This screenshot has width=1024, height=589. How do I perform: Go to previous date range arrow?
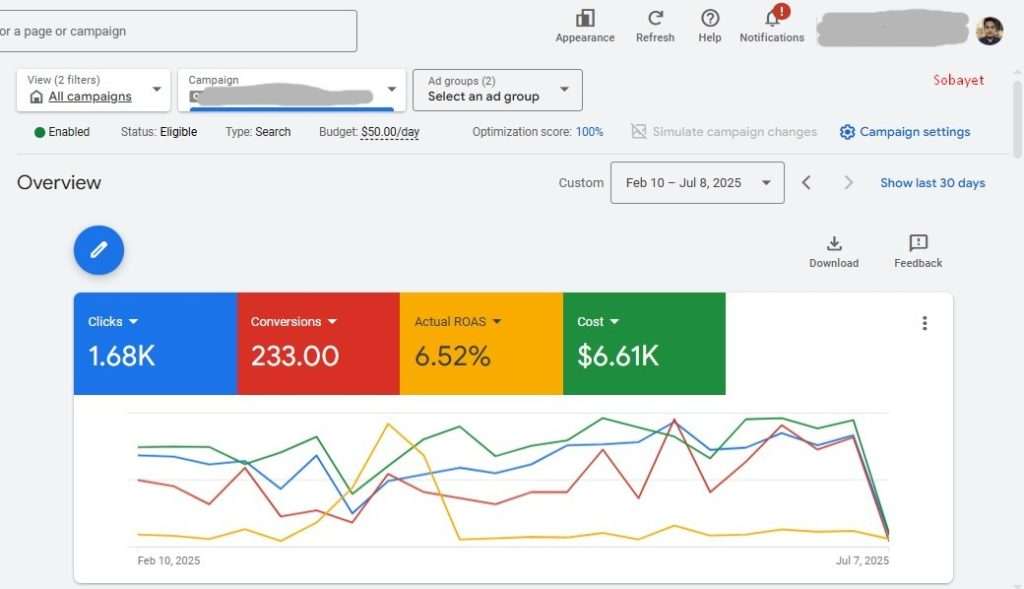coord(807,183)
